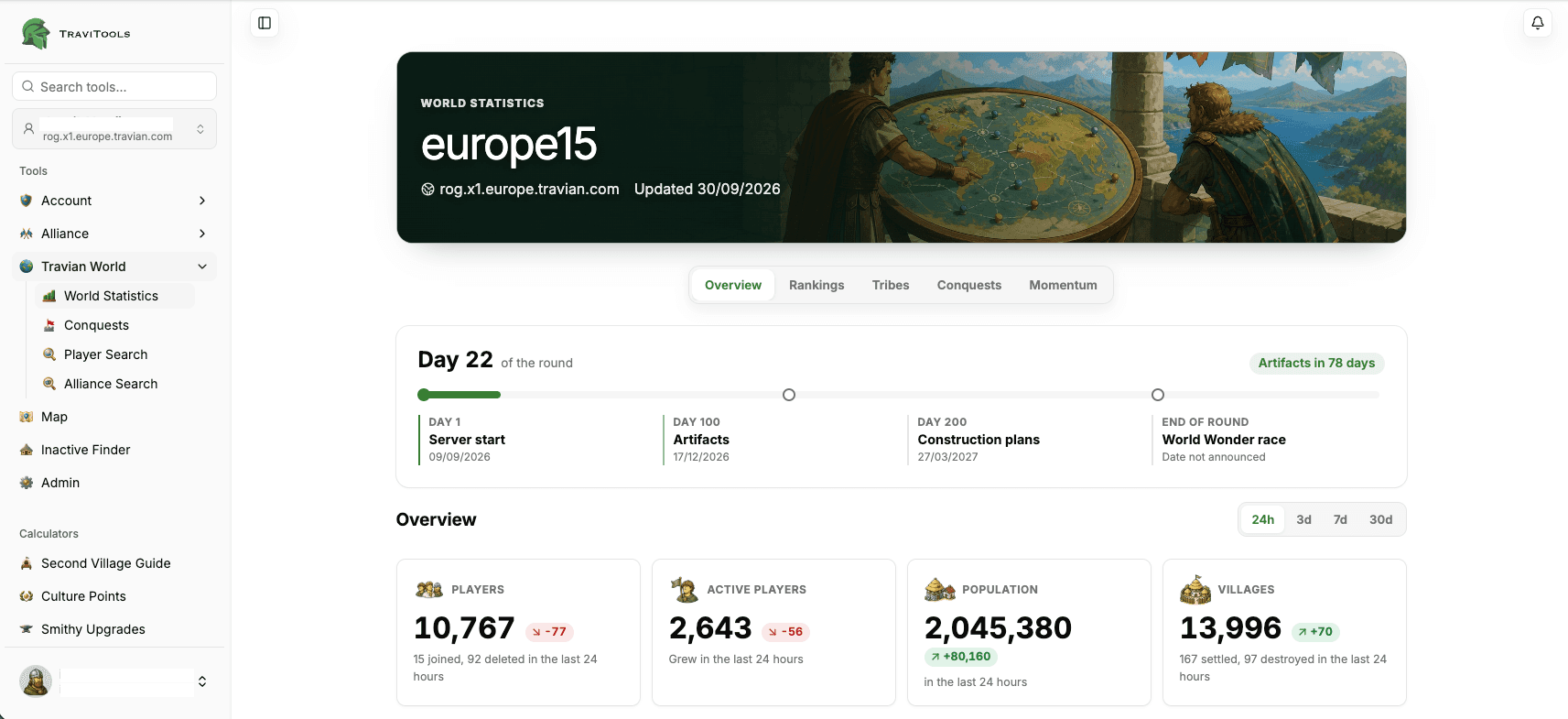Select the 24h time range
Image resolution: width=1568 pixels, height=719 pixels.
[x=1263, y=519]
